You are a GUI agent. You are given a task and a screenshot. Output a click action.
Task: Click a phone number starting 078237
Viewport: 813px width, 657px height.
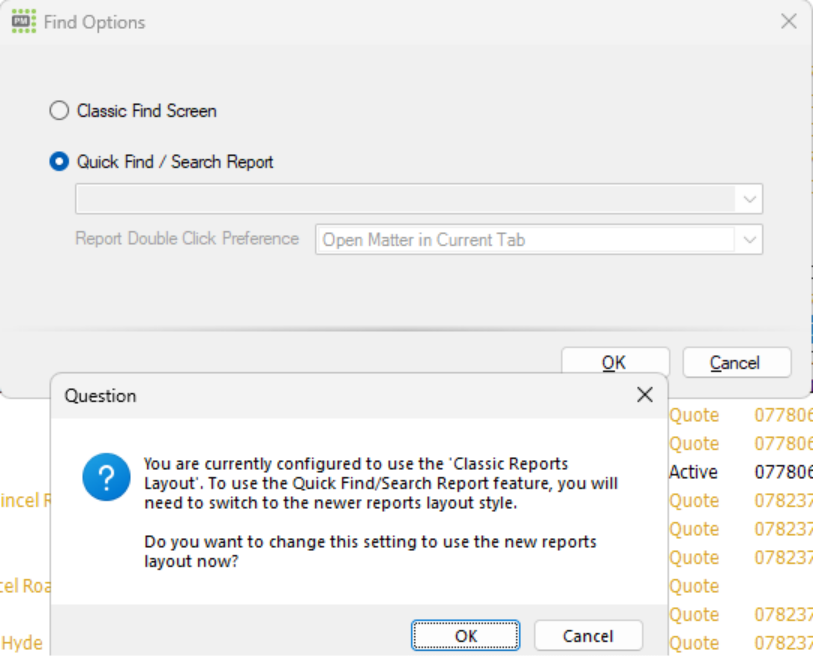(786, 500)
